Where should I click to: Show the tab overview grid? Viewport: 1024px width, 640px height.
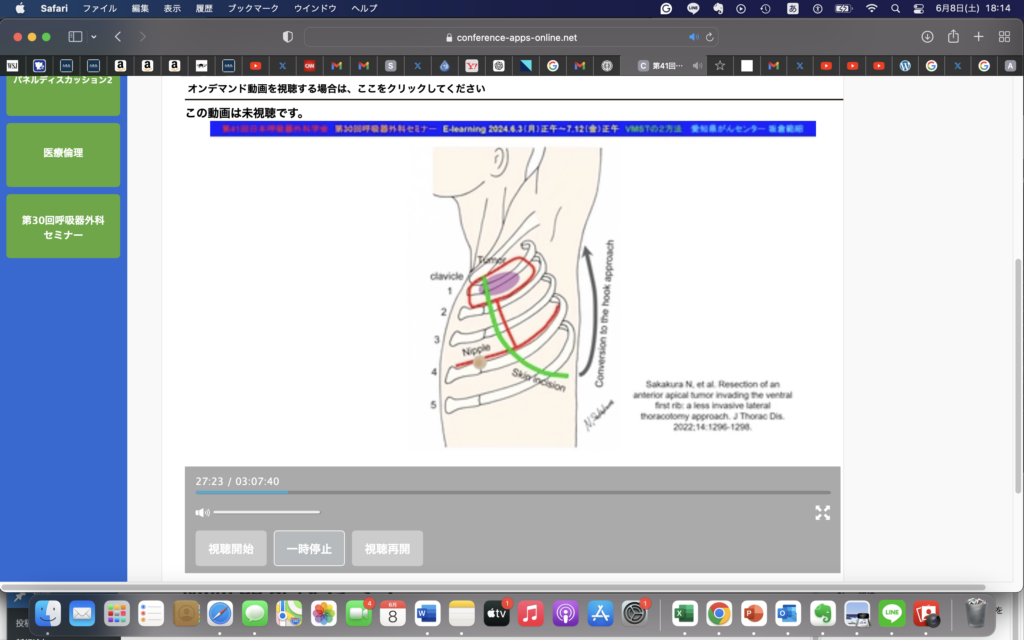coord(1004,37)
